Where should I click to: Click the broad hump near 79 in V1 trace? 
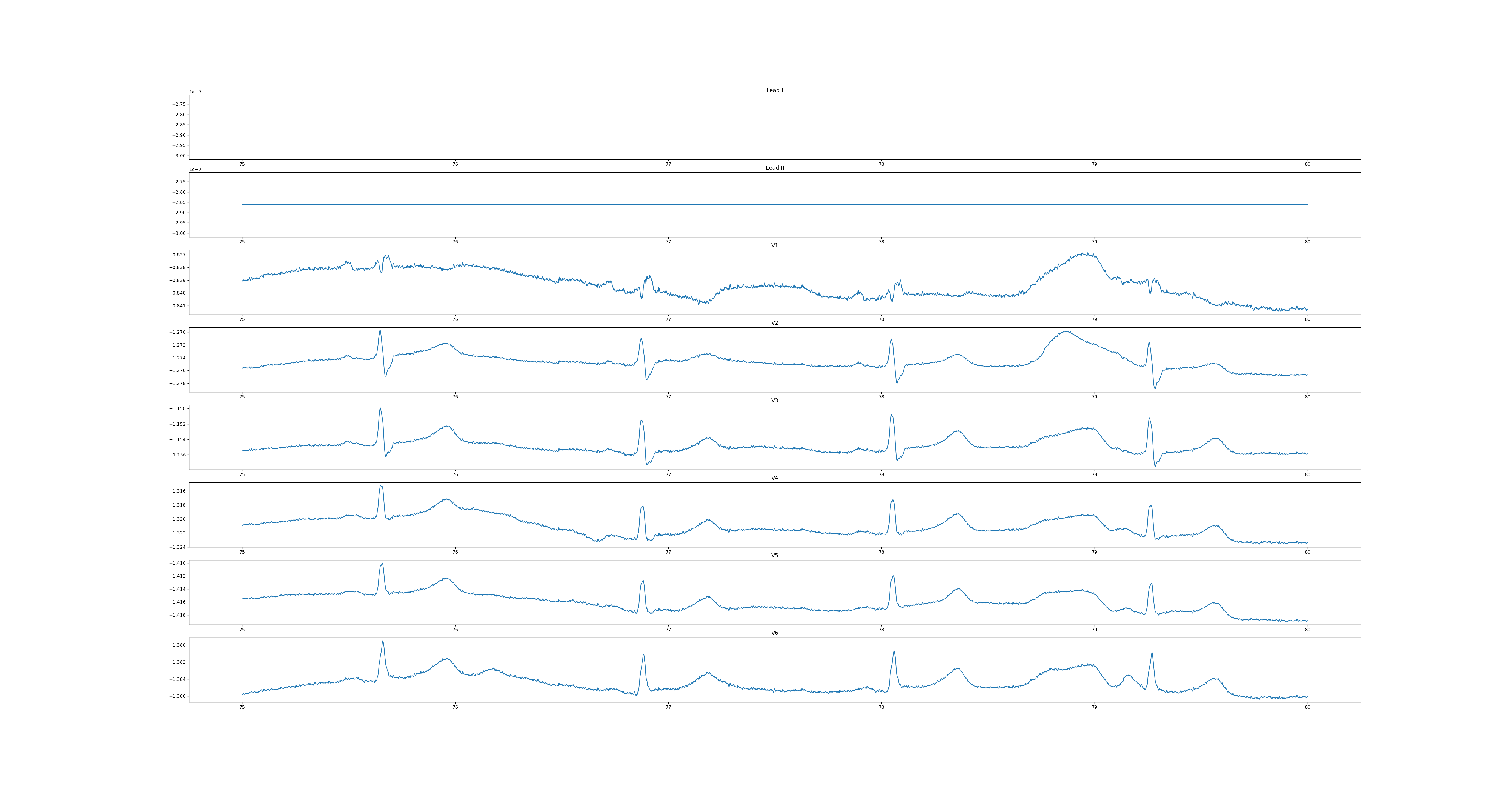[1086, 255]
